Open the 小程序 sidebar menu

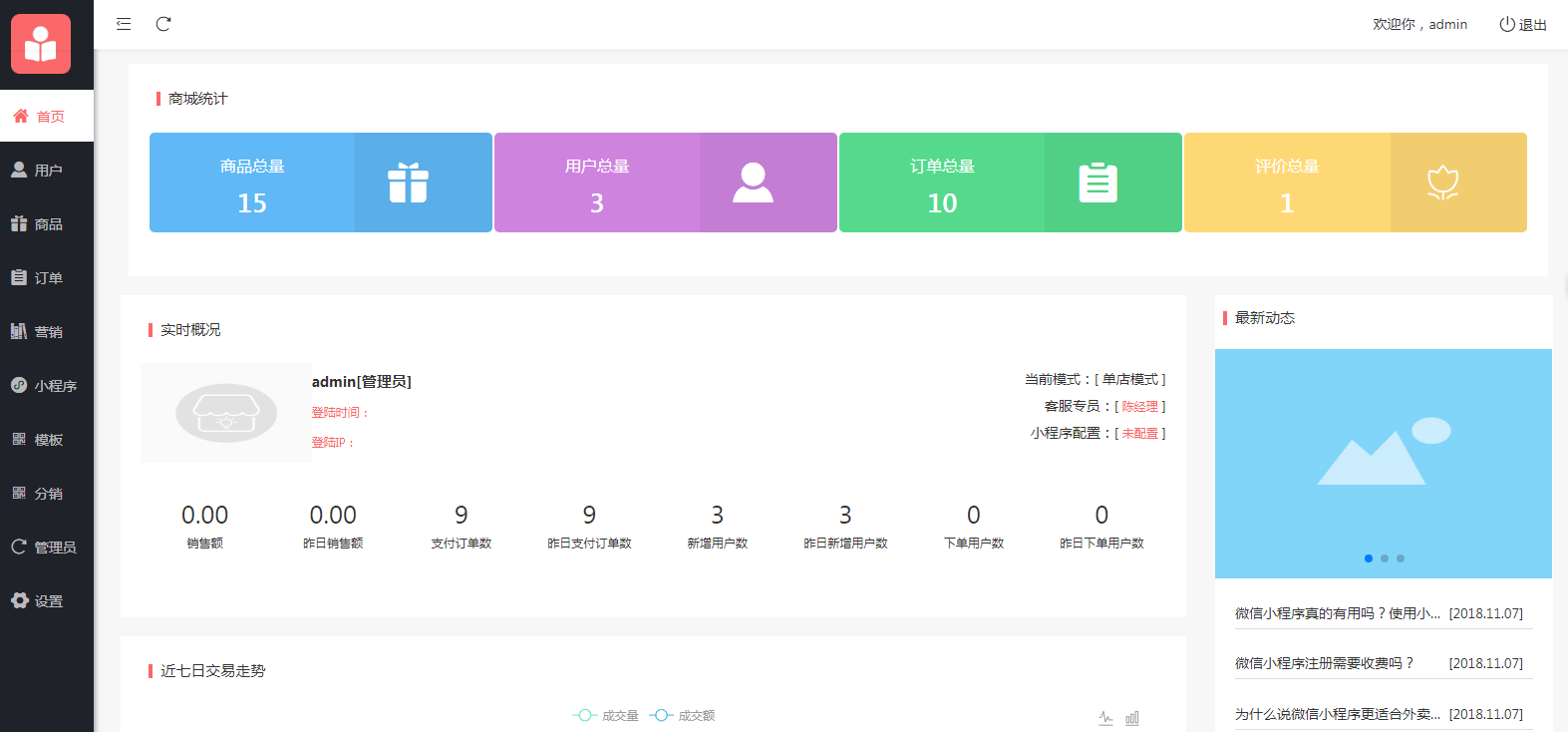[47, 385]
